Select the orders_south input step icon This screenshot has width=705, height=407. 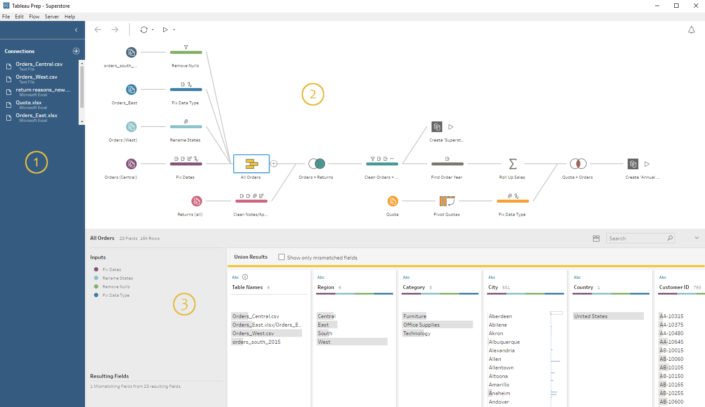[131, 52]
